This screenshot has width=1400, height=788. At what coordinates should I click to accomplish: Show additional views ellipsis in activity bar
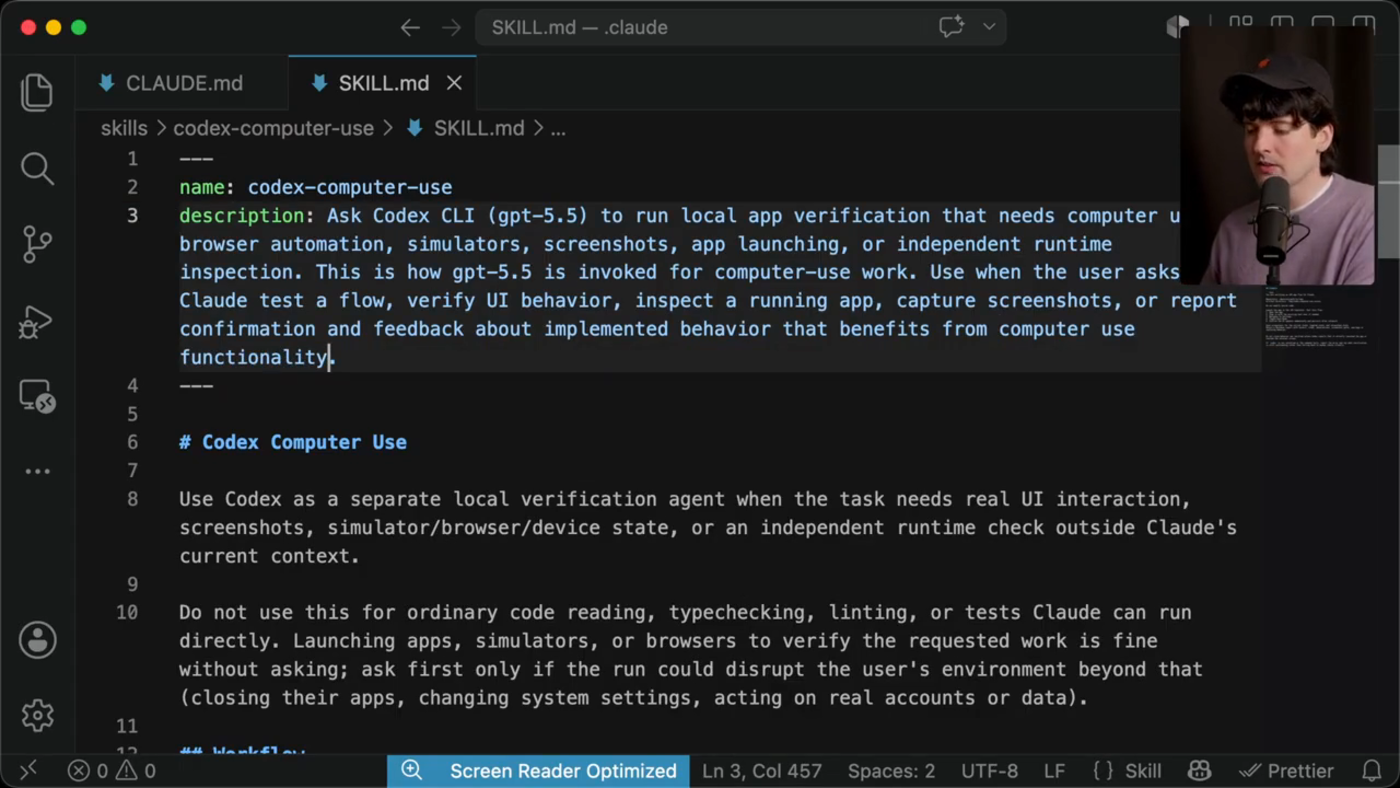(x=37, y=471)
